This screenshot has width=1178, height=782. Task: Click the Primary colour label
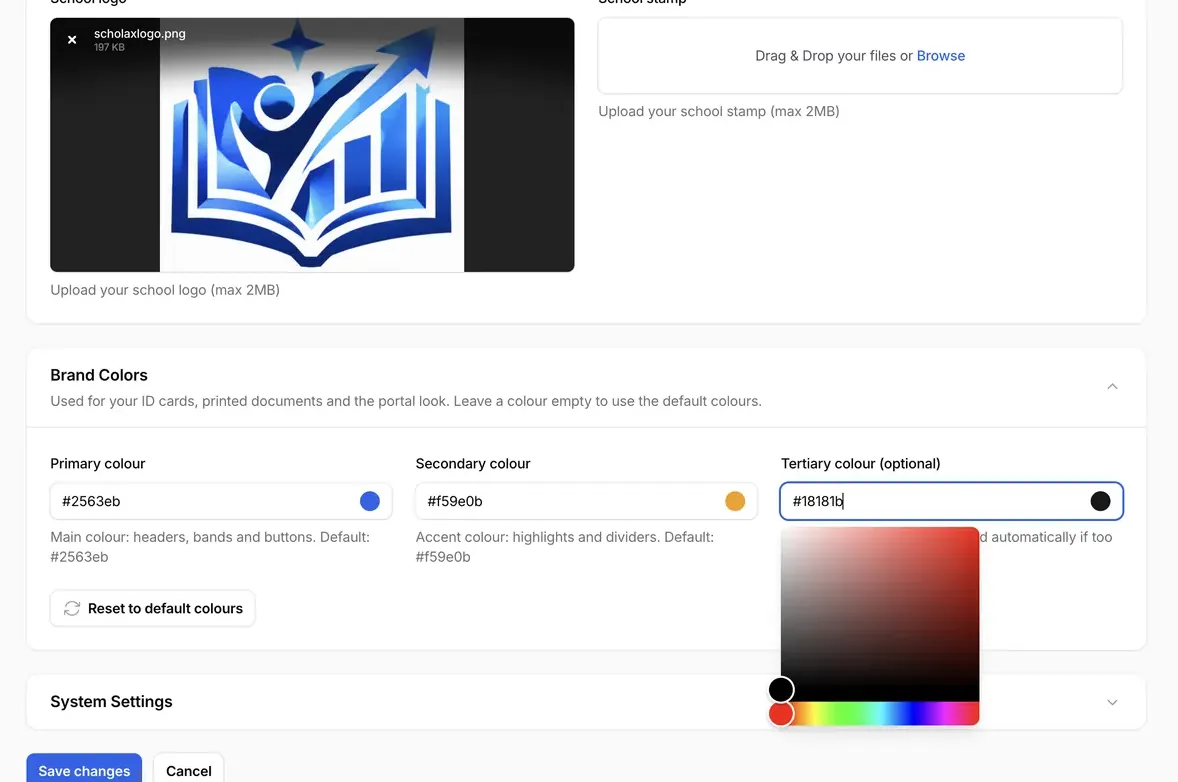point(98,463)
